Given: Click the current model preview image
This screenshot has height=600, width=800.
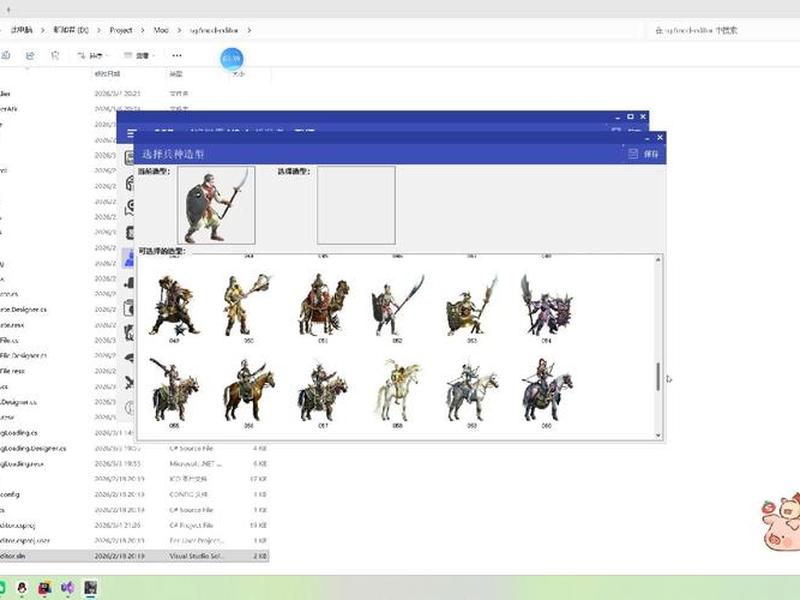Looking at the screenshot, I should pyautogui.click(x=216, y=205).
